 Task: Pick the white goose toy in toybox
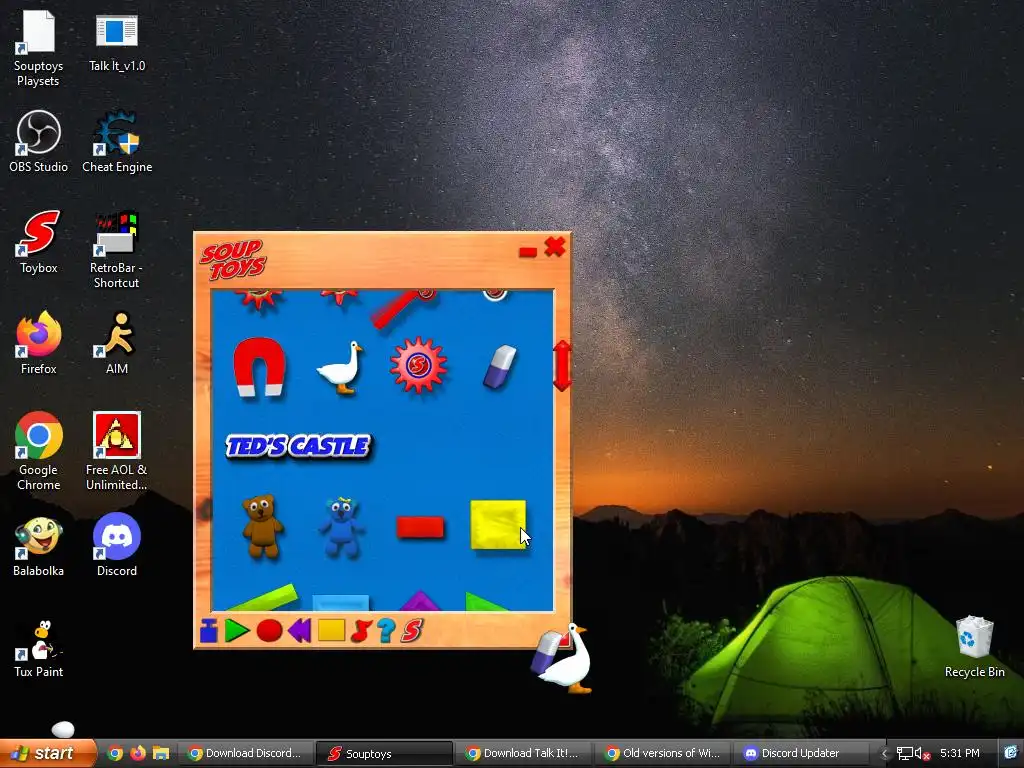coord(340,368)
